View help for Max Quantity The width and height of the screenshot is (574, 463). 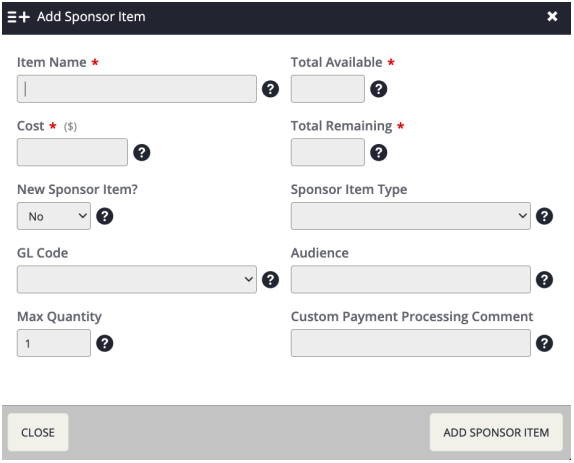click(105, 343)
